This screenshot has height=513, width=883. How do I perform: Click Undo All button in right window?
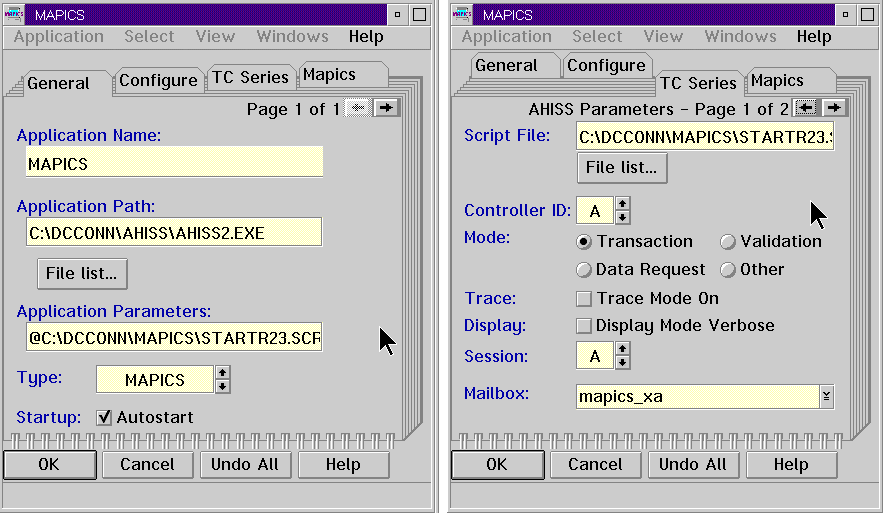tap(693, 465)
